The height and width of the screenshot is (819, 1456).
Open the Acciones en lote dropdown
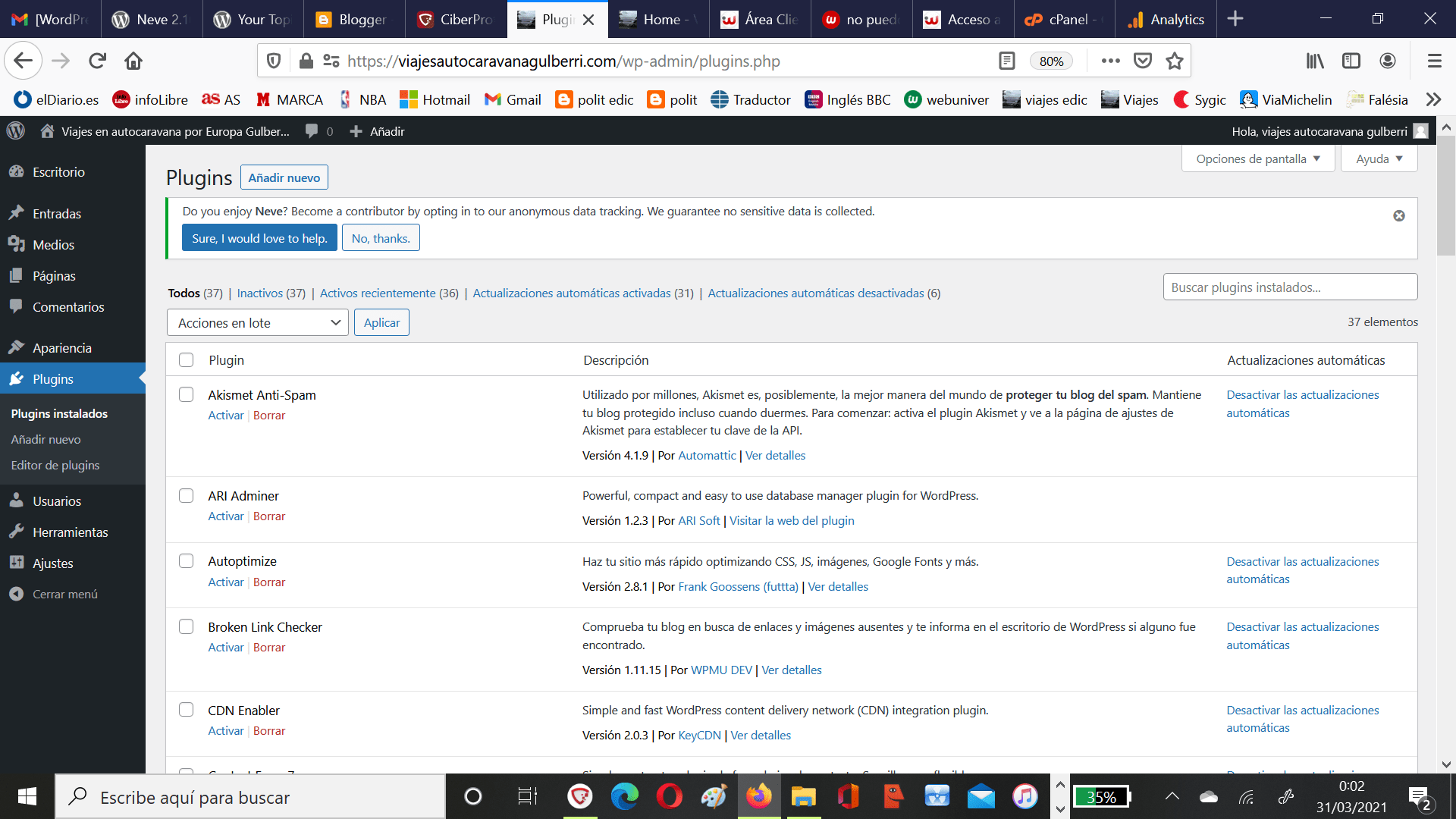pyautogui.click(x=257, y=322)
